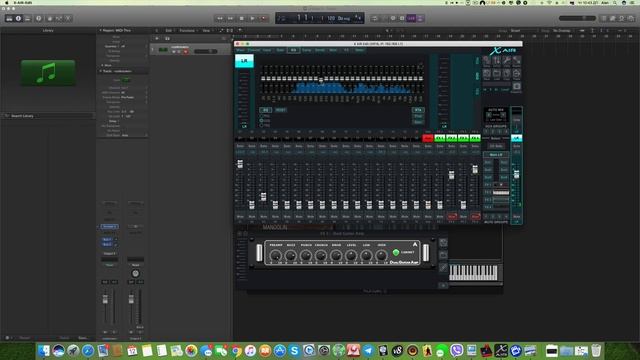Viewport: 640px width, 360px height.
Task: Start playback in the Logic transport
Action: 253,18
